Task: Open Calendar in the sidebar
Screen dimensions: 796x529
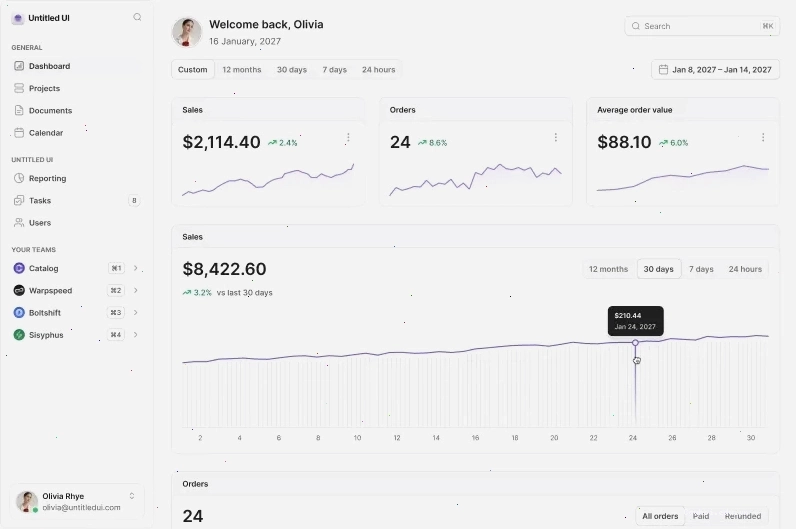Action: [x=76, y=133]
